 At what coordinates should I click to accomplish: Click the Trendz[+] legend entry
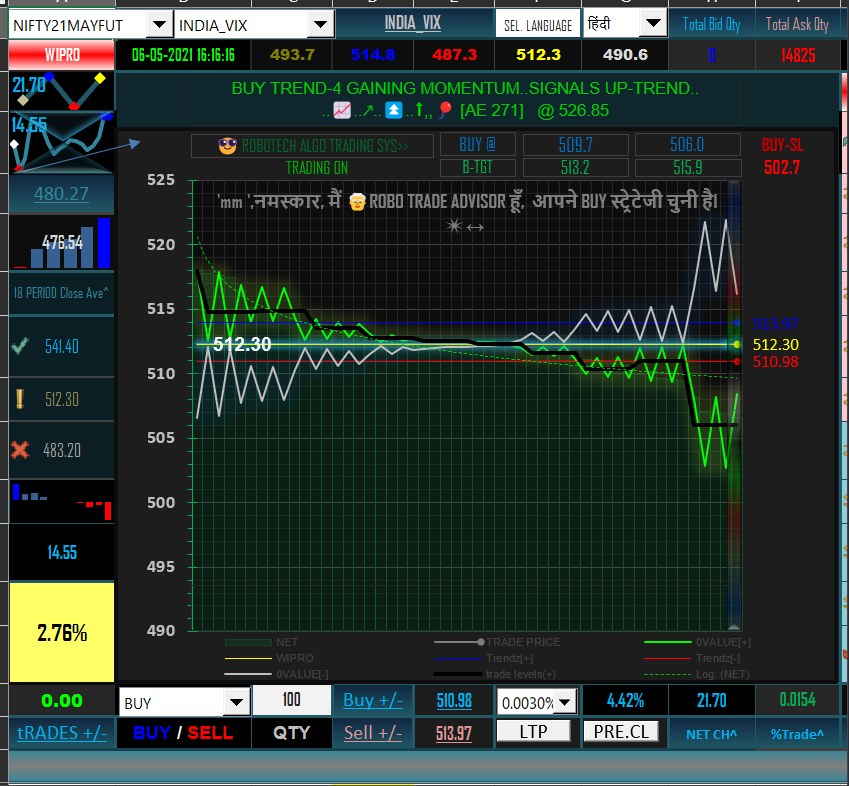click(x=484, y=658)
